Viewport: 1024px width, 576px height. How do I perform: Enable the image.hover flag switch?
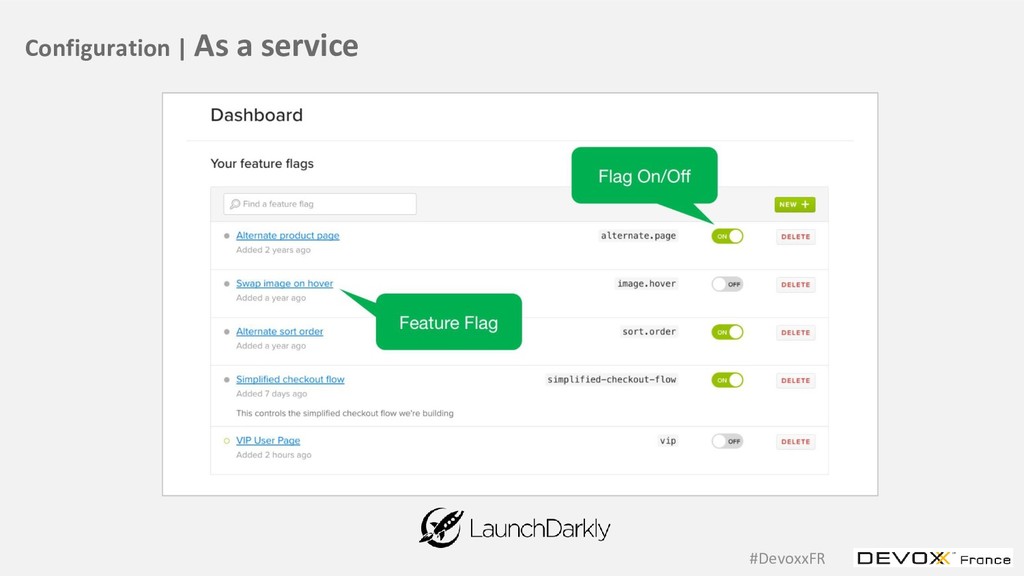click(727, 284)
